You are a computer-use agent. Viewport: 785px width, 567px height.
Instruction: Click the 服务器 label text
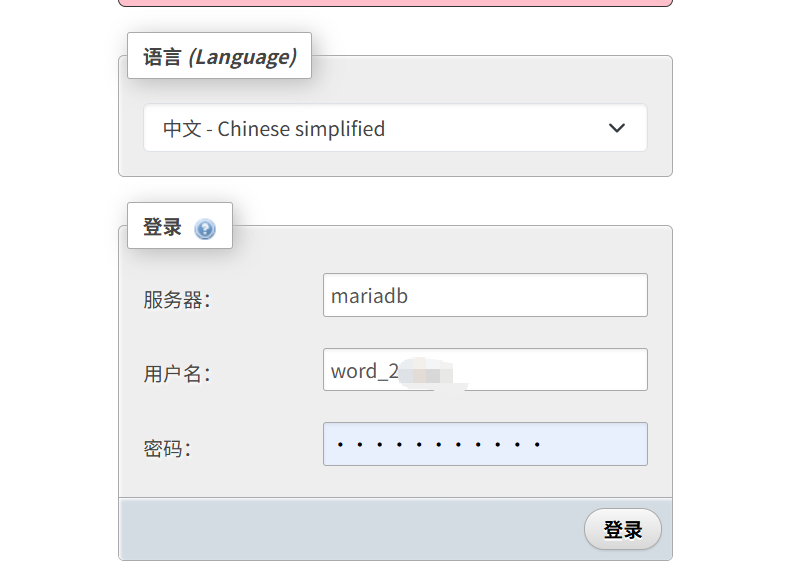coord(176,299)
